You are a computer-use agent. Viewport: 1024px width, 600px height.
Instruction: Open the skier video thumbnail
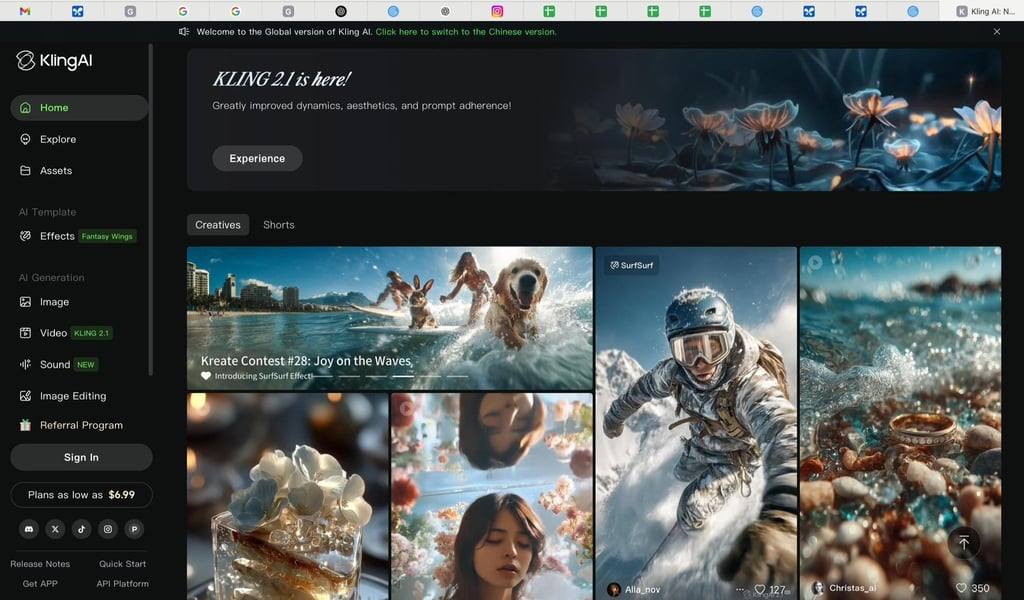[696, 423]
